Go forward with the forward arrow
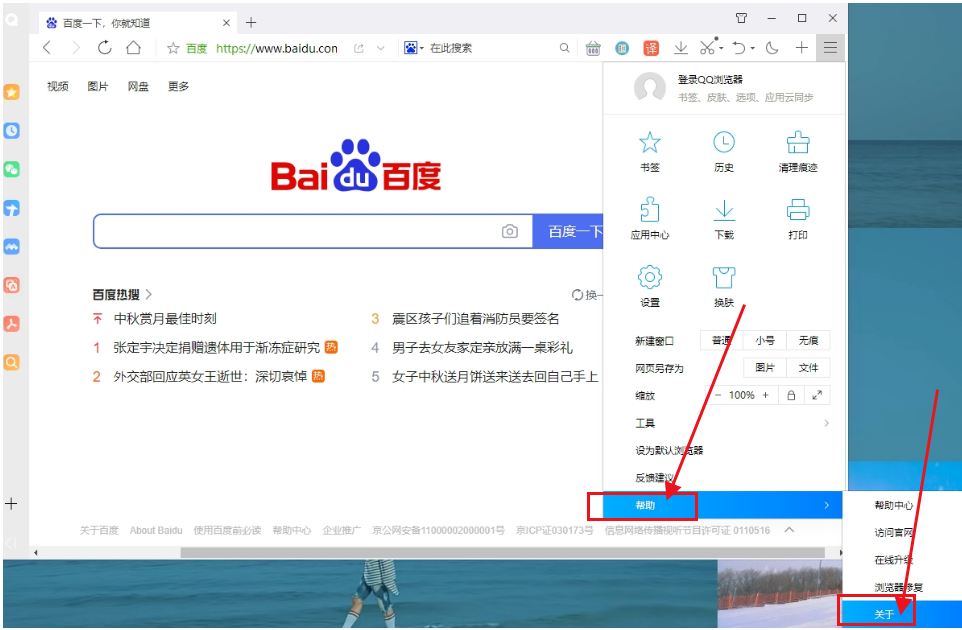The image size is (962, 630). (75, 48)
